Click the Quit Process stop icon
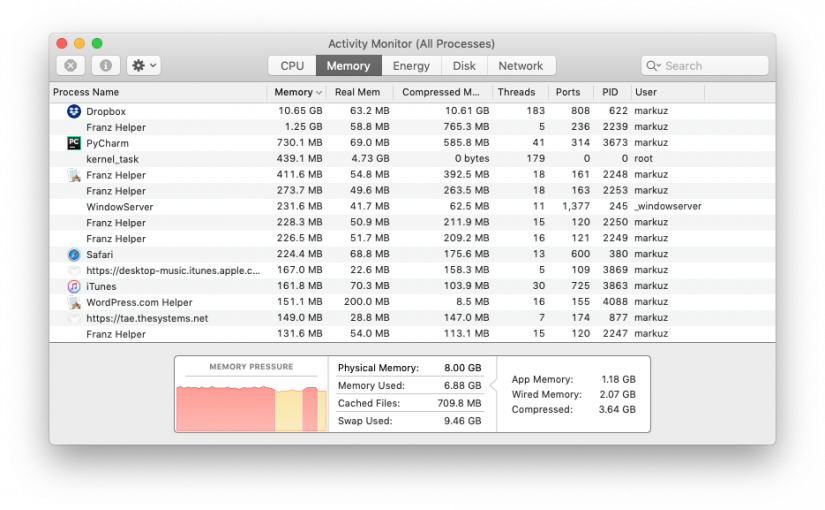Image resolution: width=825 pixels, height=510 pixels. pos(71,65)
